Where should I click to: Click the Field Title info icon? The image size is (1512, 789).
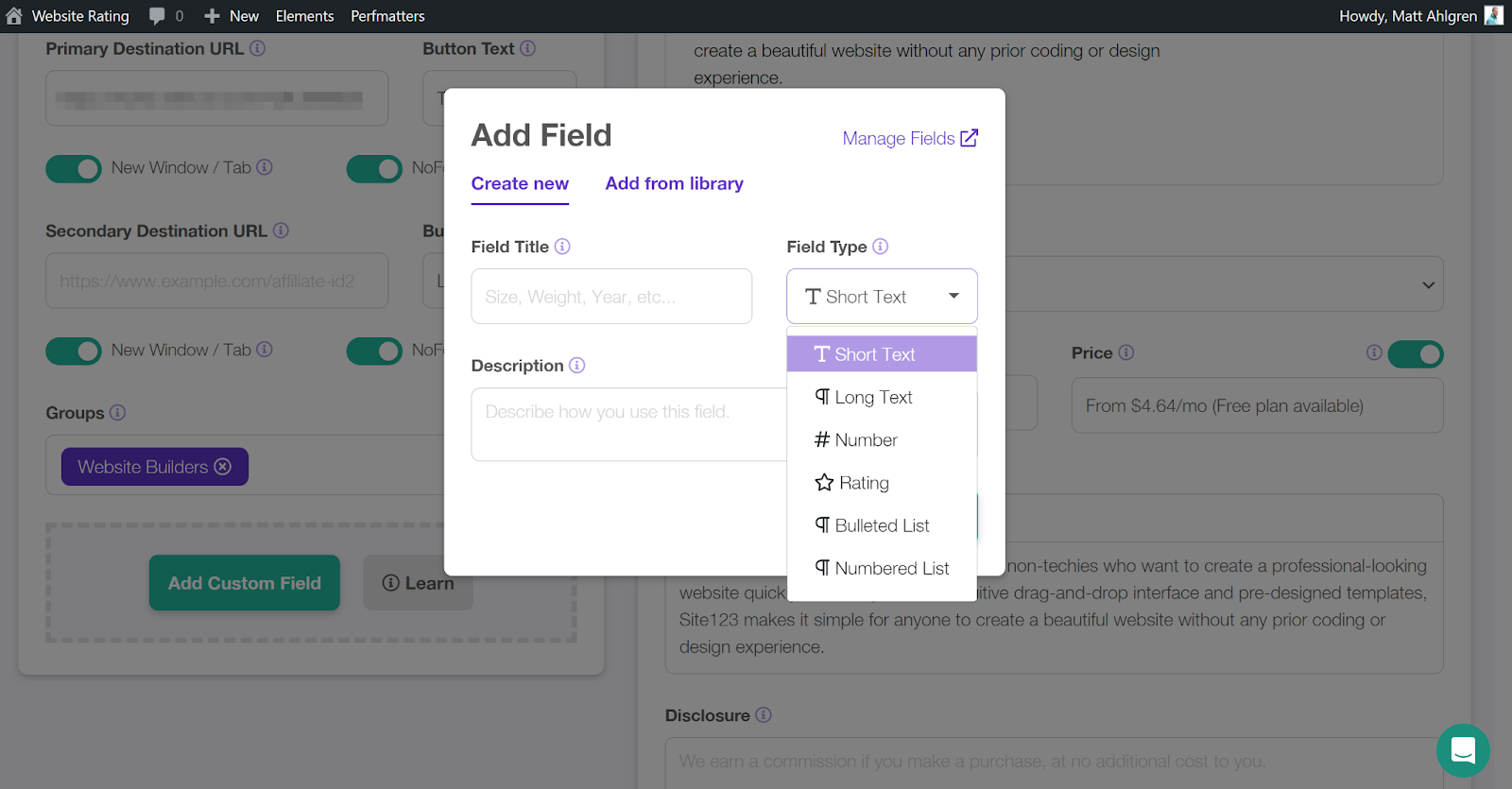pyautogui.click(x=562, y=247)
